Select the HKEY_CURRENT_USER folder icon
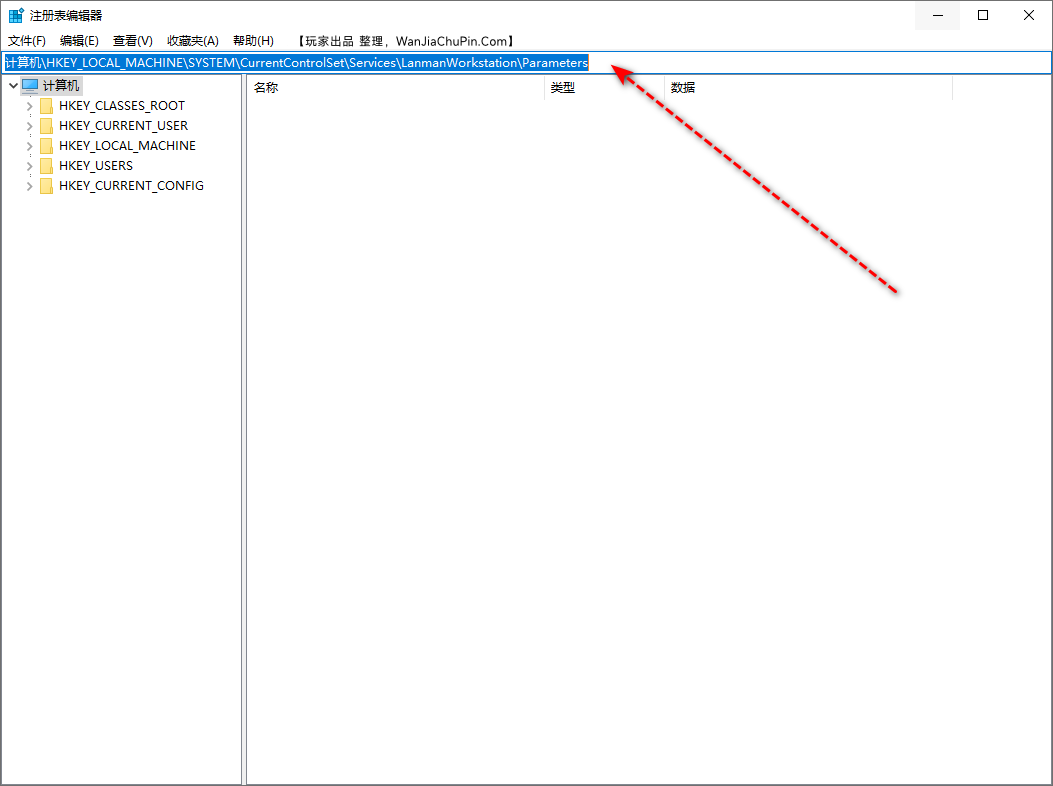Image resolution: width=1053 pixels, height=786 pixels. pos(46,125)
